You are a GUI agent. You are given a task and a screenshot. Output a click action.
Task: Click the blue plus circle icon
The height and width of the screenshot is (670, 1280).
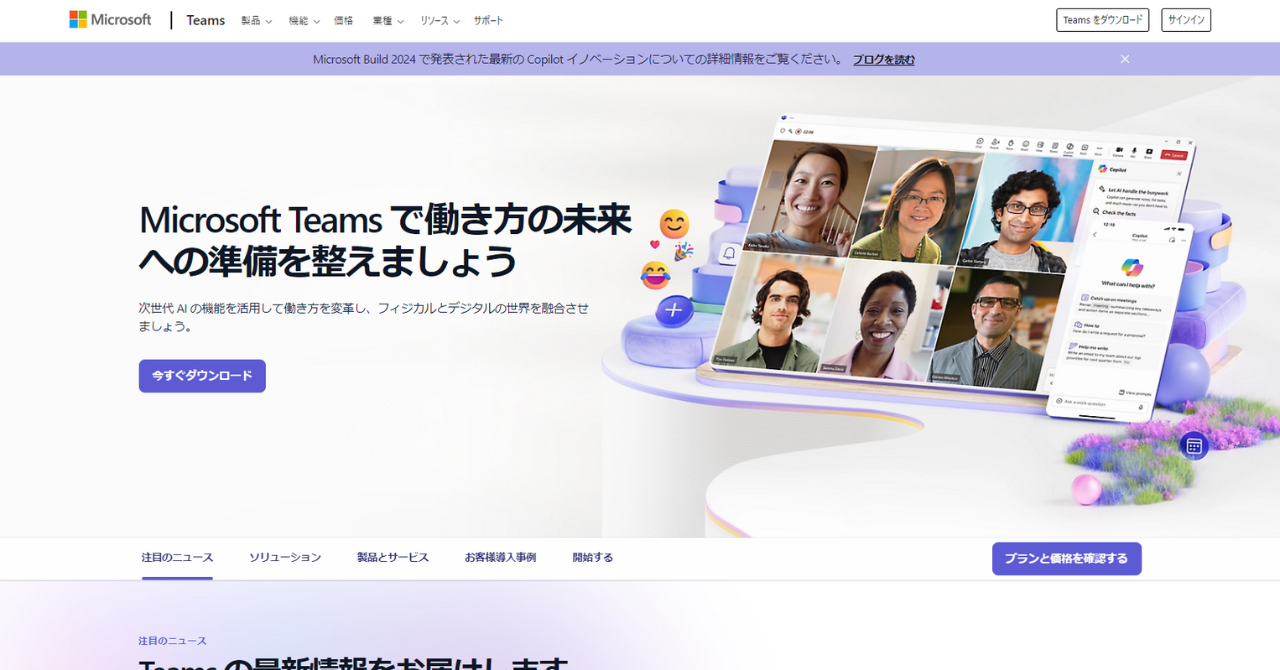click(x=674, y=311)
